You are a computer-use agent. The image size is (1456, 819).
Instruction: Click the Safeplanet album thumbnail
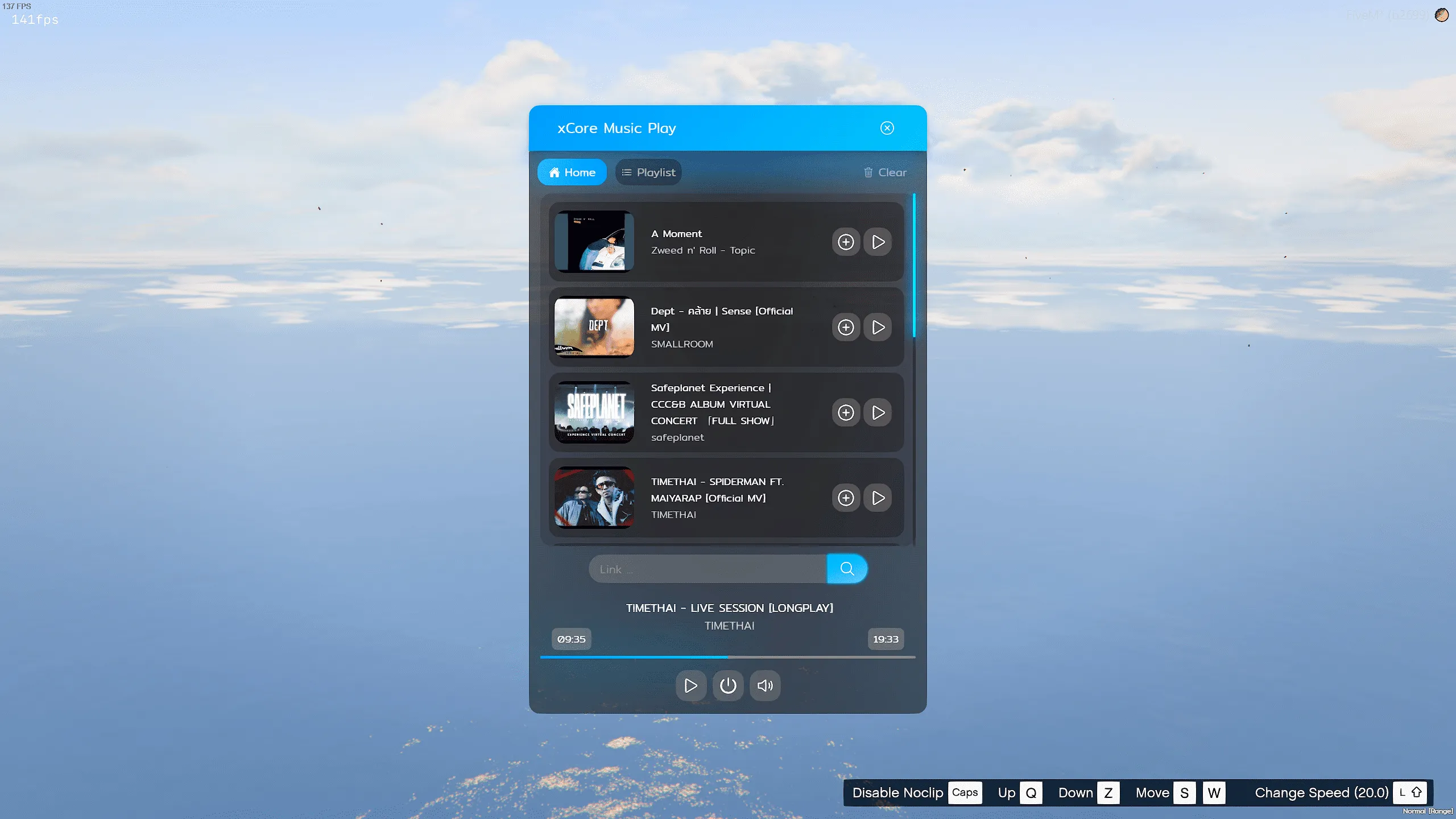[594, 412]
